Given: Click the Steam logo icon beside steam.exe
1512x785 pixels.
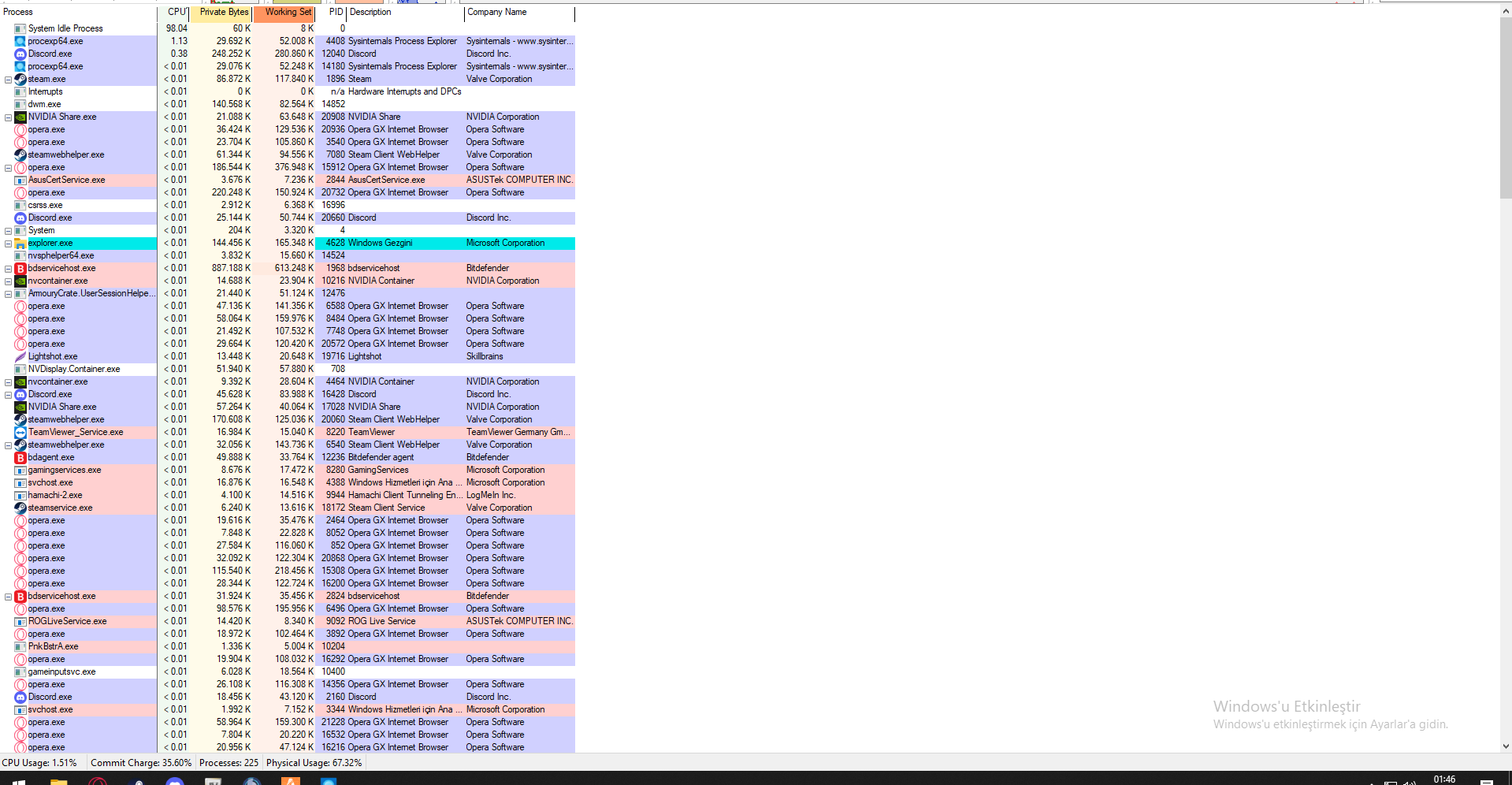Looking at the screenshot, I should 20,79.
